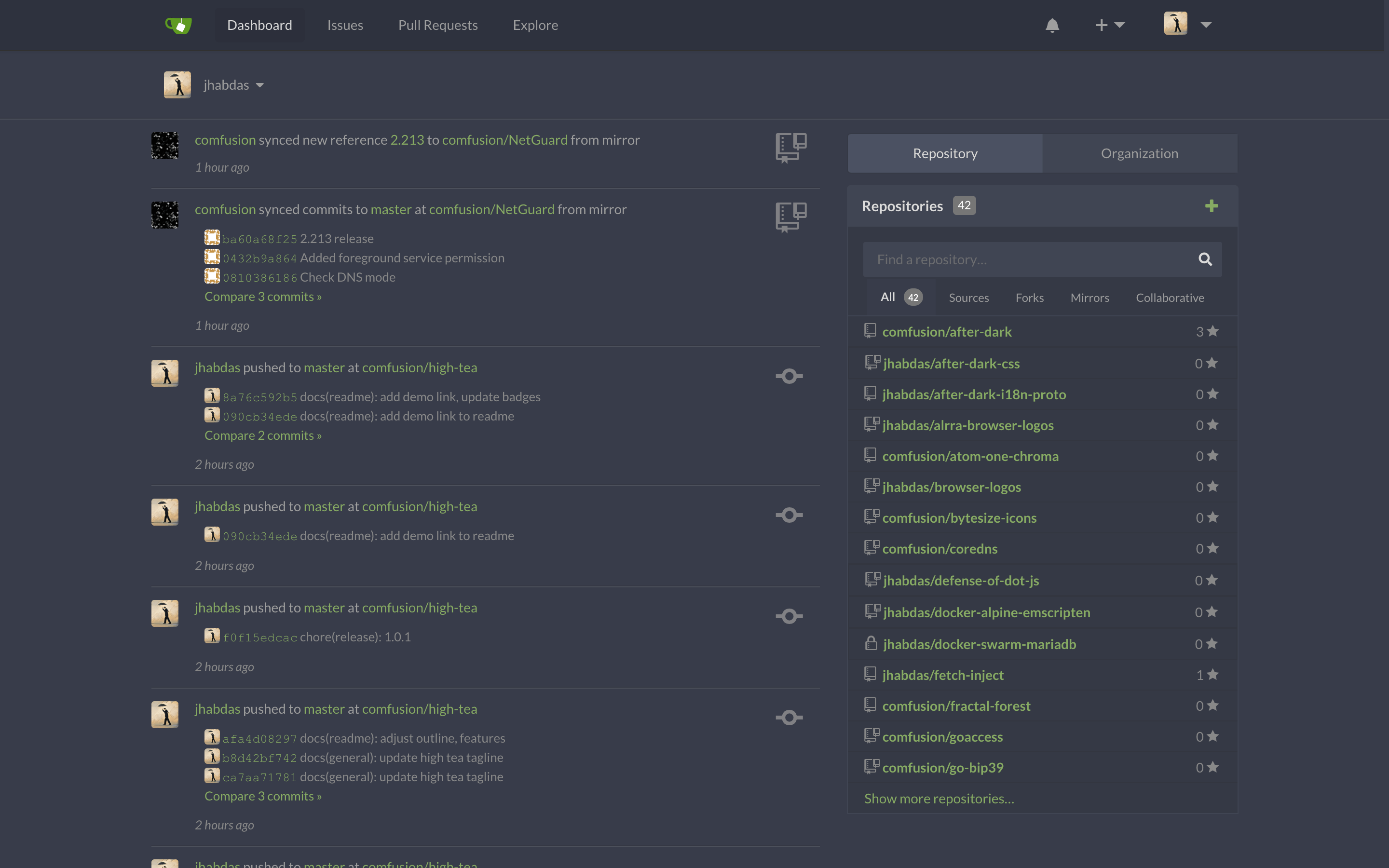Click the fork icon beside jhabdas/after-dark-css

pos(872,363)
